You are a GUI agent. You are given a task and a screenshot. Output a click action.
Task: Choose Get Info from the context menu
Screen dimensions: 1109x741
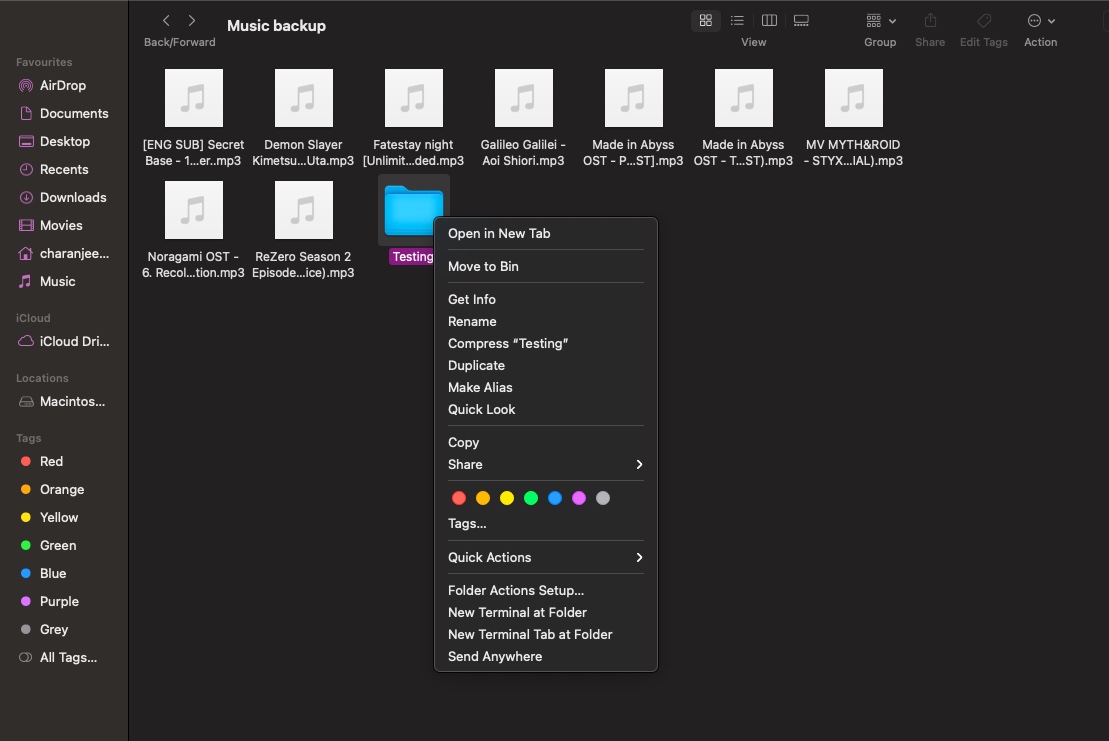(471, 299)
